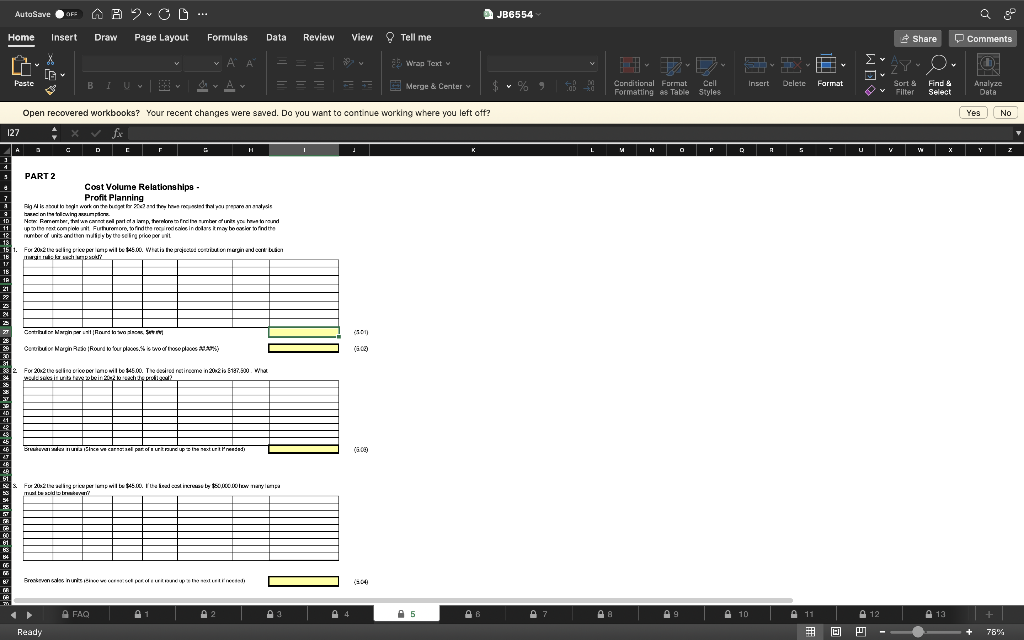This screenshot has width=1024, height=640.
Task: Open the Fill Color dropdown arrow
Action: (215, 88)
